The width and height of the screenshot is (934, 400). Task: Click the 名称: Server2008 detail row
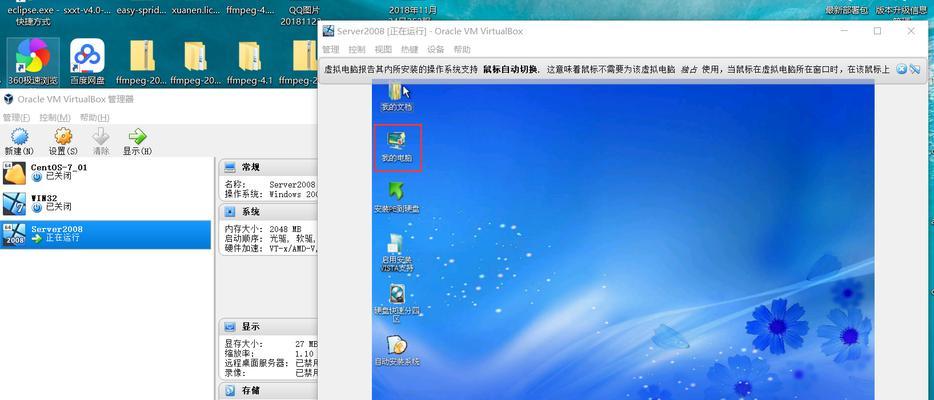pos(271,185)
